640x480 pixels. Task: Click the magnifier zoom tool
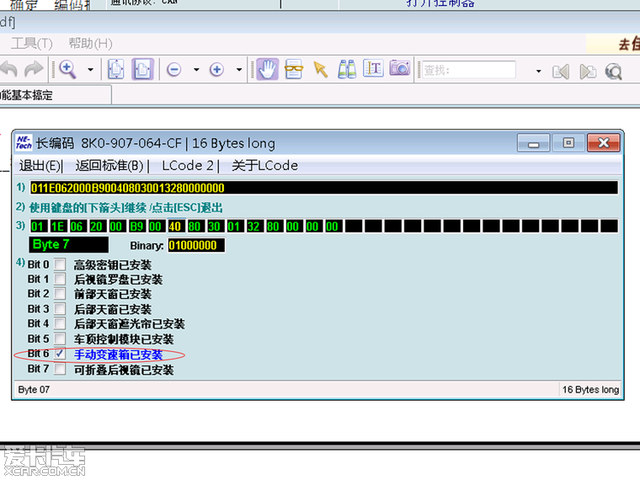[67, 69]
